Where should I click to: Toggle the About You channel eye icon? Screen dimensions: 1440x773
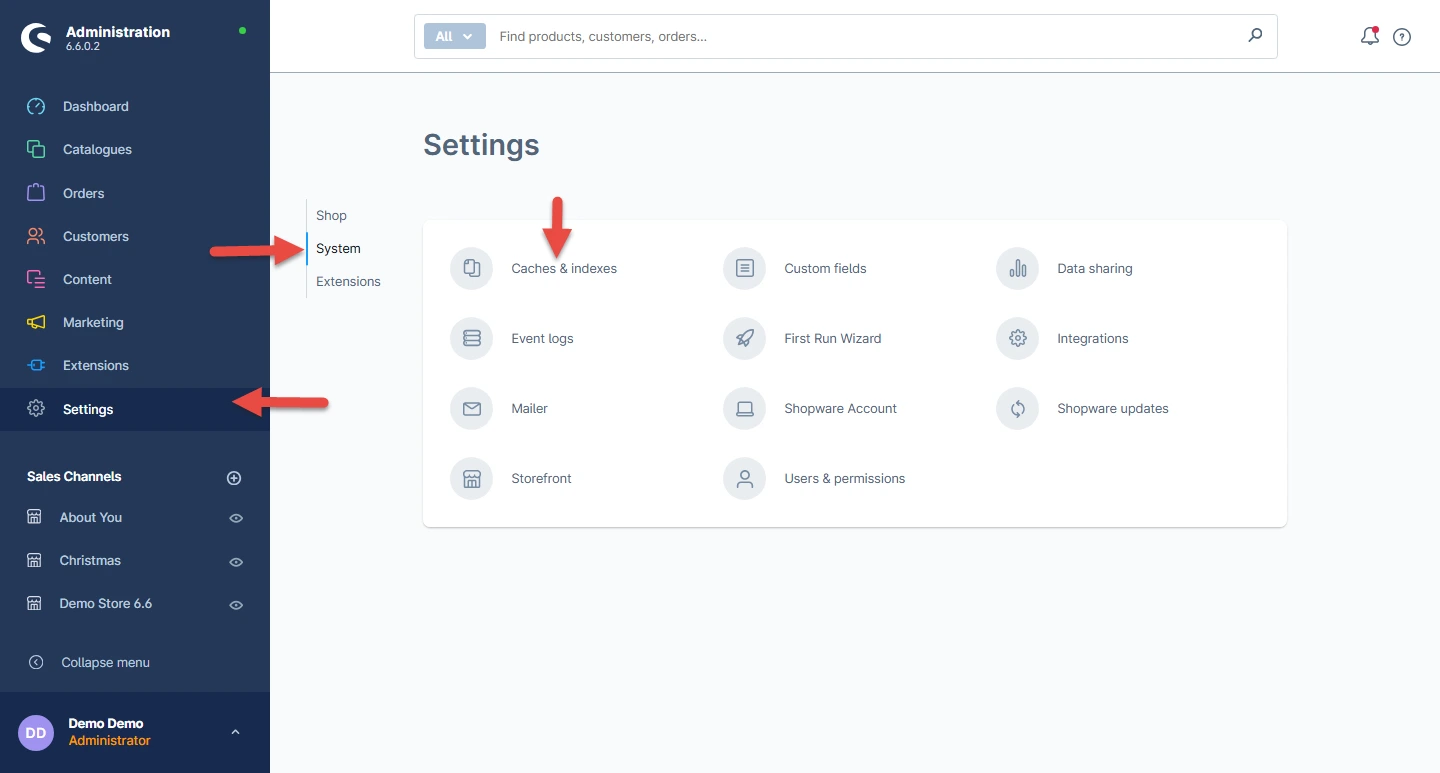coord(236,518)
